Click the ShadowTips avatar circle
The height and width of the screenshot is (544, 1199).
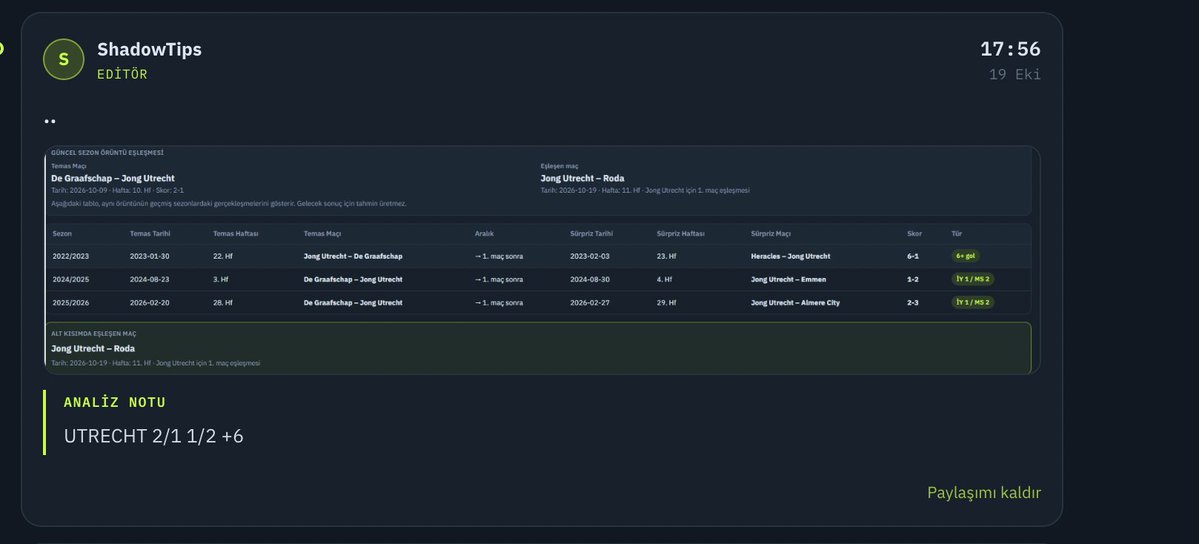tap(63, 59)
